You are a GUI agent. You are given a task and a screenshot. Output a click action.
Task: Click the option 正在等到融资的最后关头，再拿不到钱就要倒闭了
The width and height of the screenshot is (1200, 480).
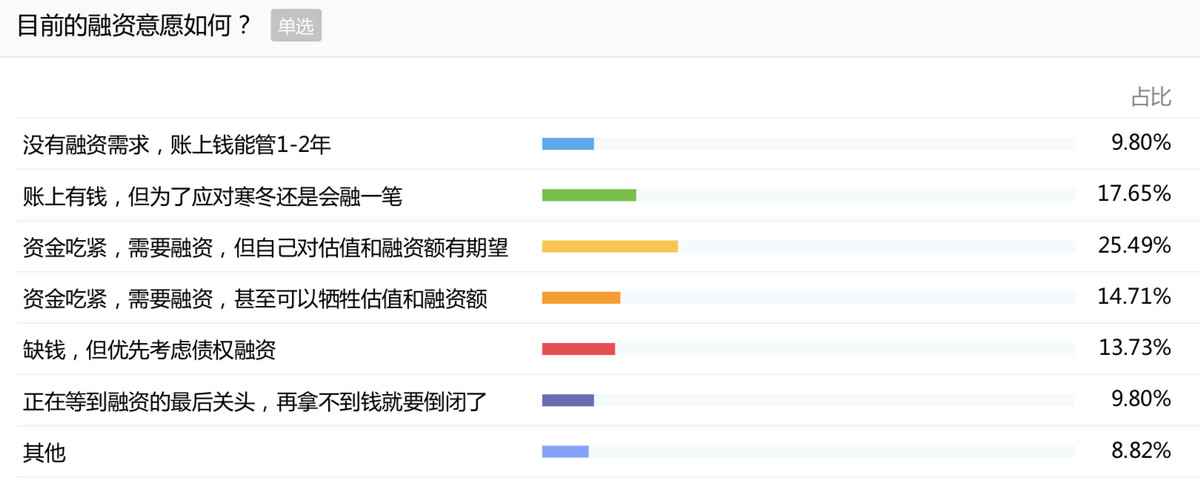coord(255,401)
